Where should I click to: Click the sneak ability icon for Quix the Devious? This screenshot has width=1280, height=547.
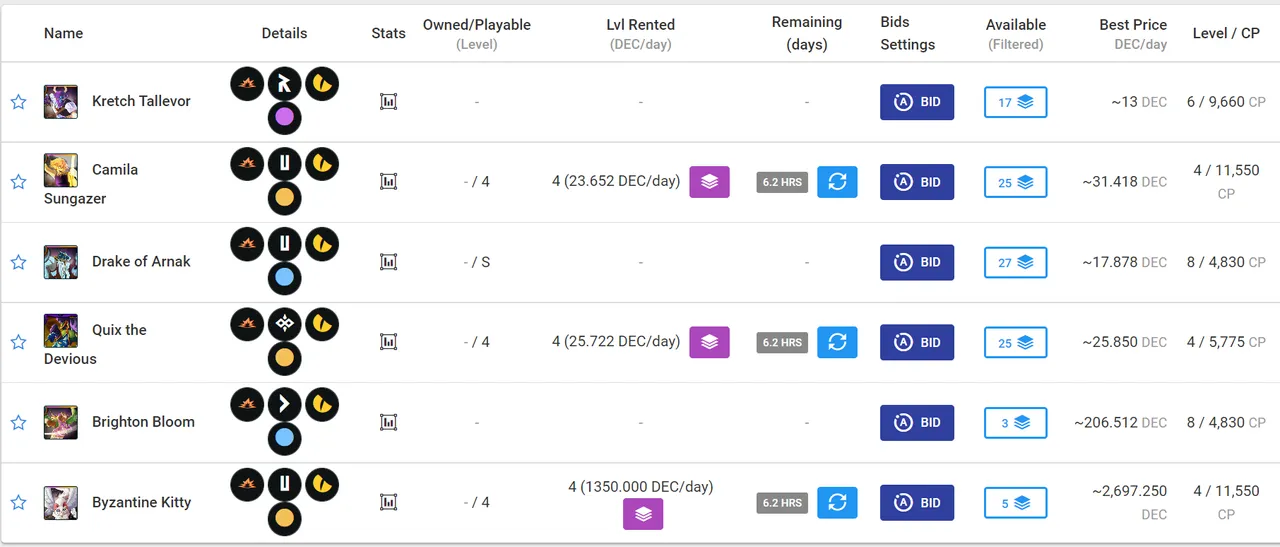click(284, 324)
